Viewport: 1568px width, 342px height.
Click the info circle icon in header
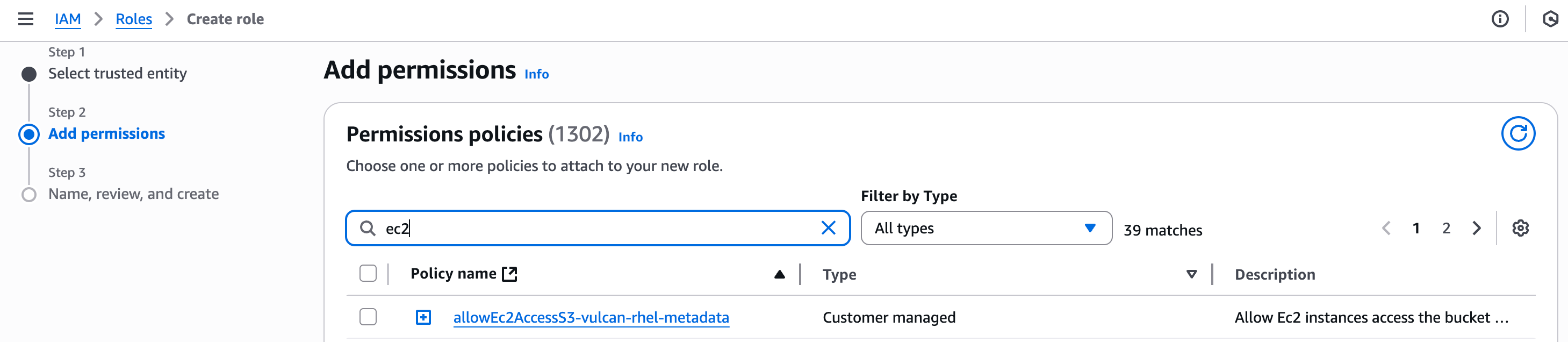(1500, 19)
